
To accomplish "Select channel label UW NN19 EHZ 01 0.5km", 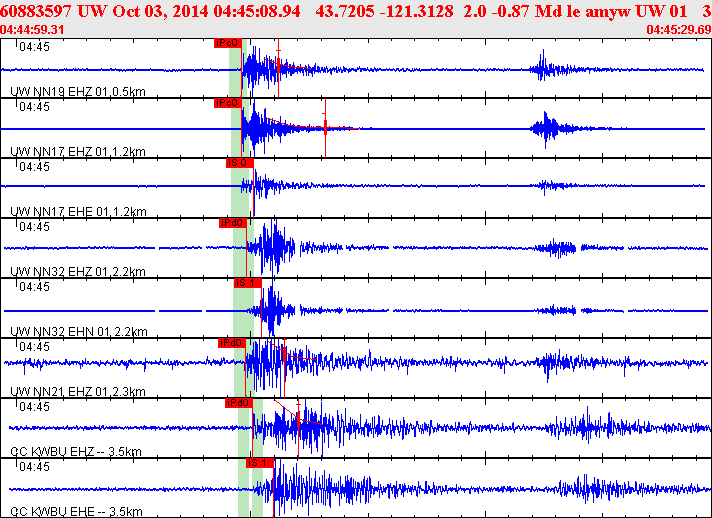I will click(78, 92).
